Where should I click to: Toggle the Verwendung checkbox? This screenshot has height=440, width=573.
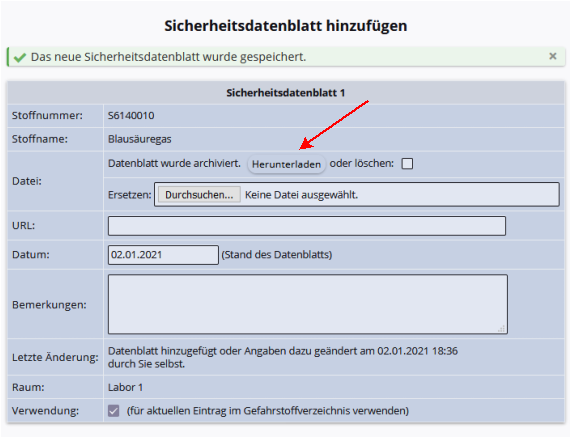[113, 411]
